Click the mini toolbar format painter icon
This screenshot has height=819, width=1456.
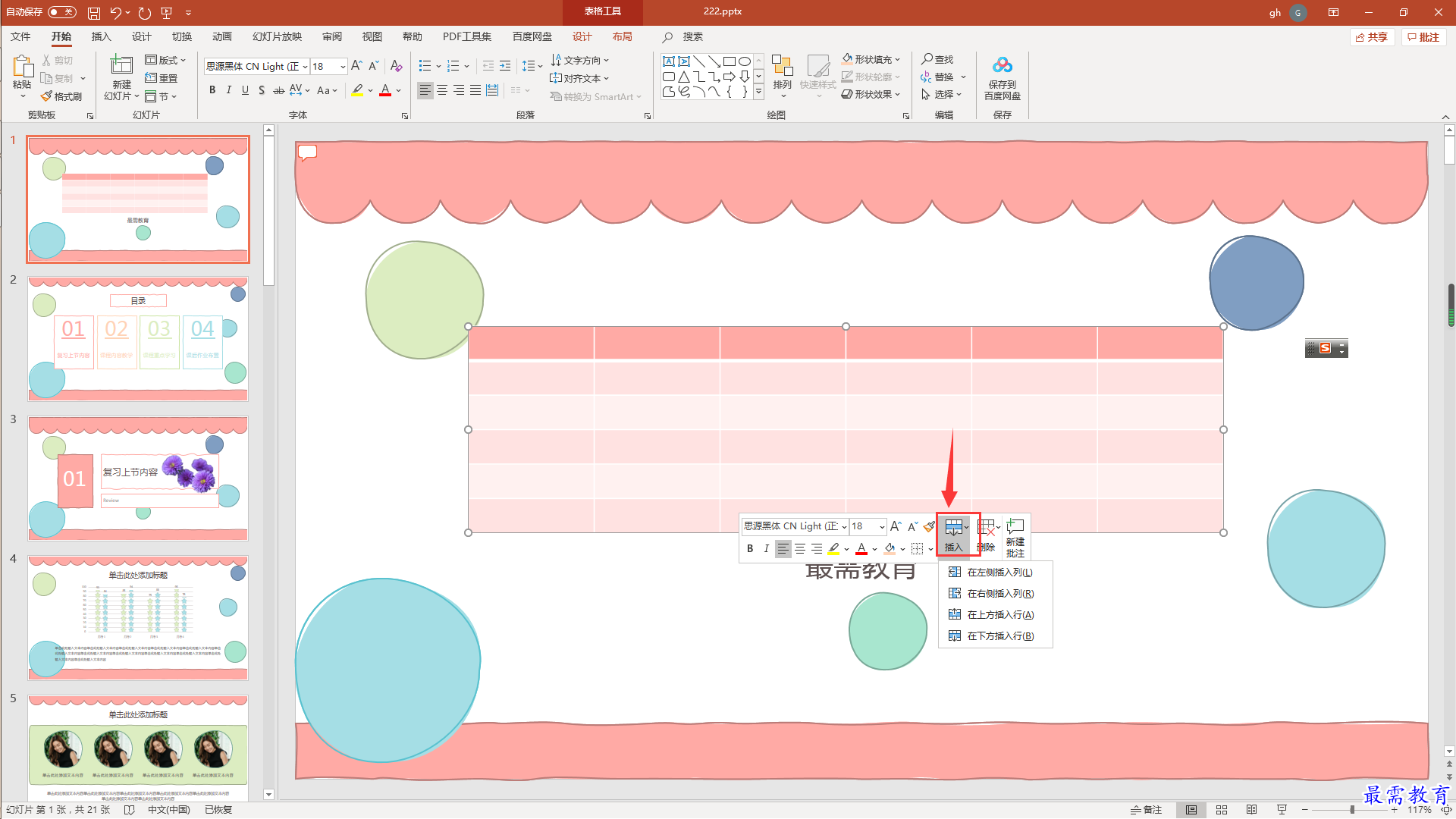tap(930, 526)
